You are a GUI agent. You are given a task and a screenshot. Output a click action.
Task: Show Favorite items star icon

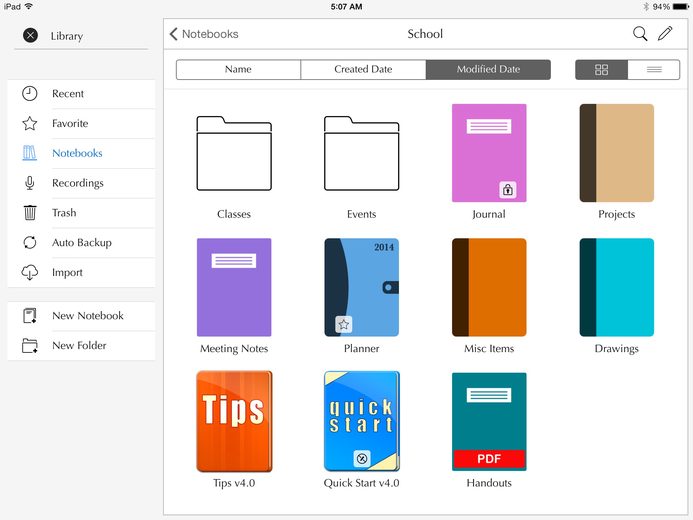30,123
